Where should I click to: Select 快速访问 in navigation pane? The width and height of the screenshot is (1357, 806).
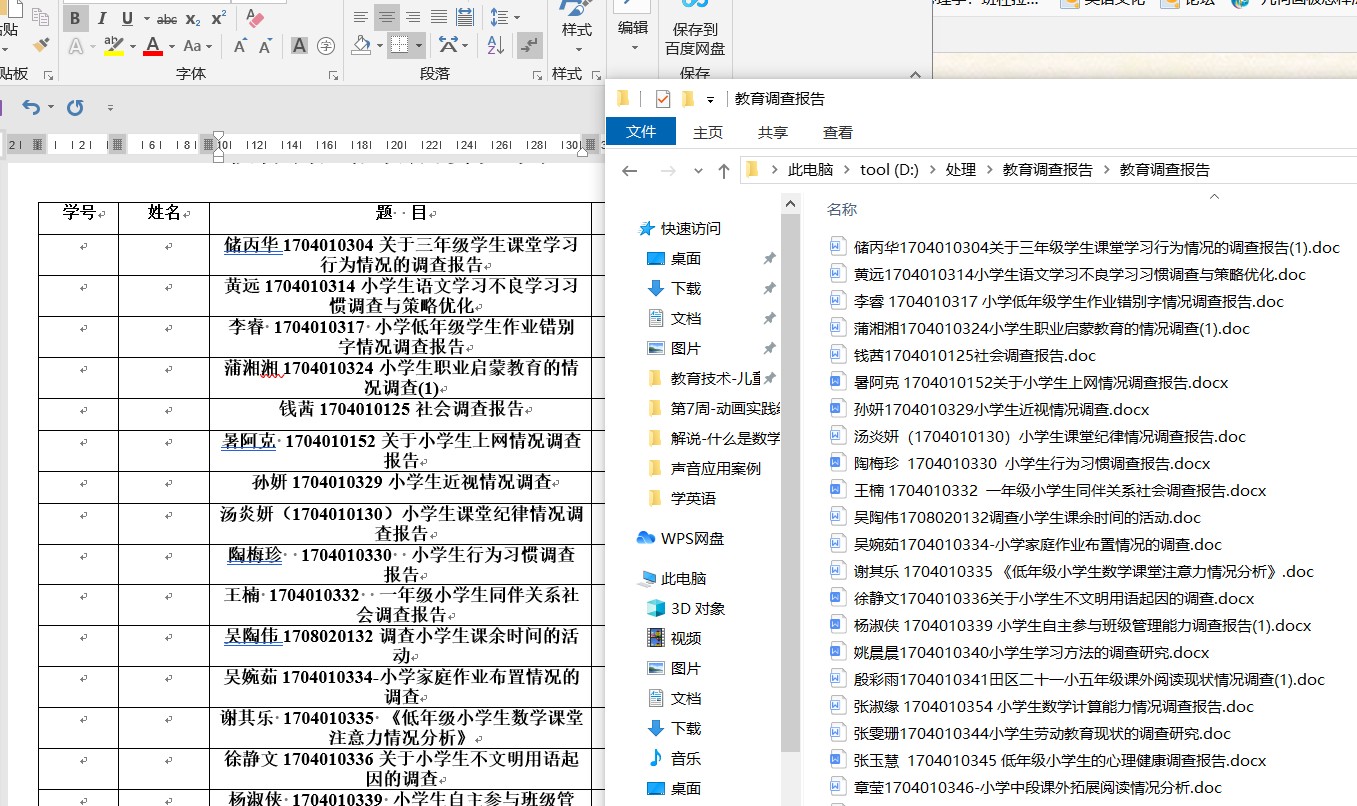pyautogui.click(x=691, y=228)
